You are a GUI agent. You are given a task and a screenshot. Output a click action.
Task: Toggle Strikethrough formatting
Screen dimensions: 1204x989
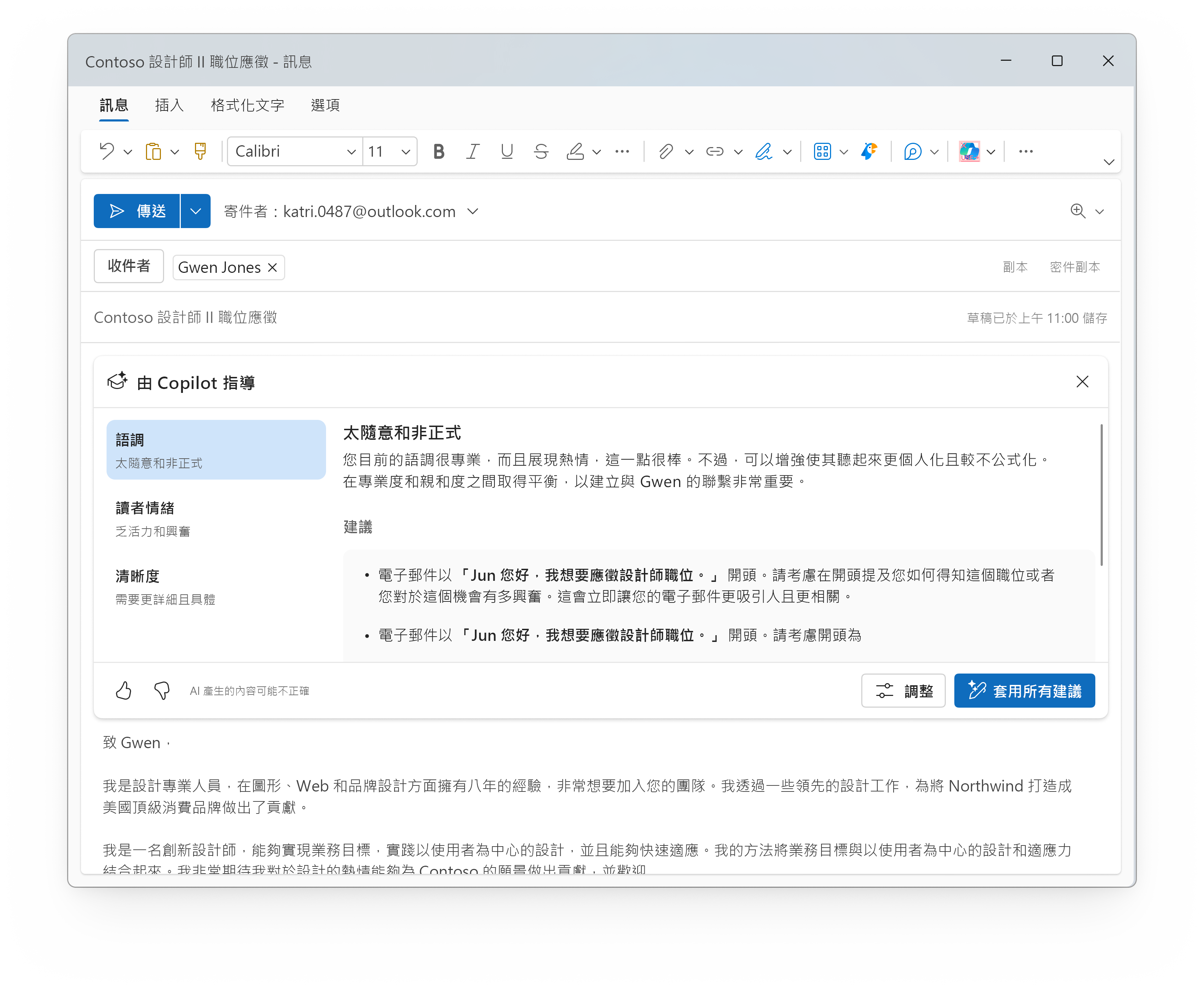[541, 152]
